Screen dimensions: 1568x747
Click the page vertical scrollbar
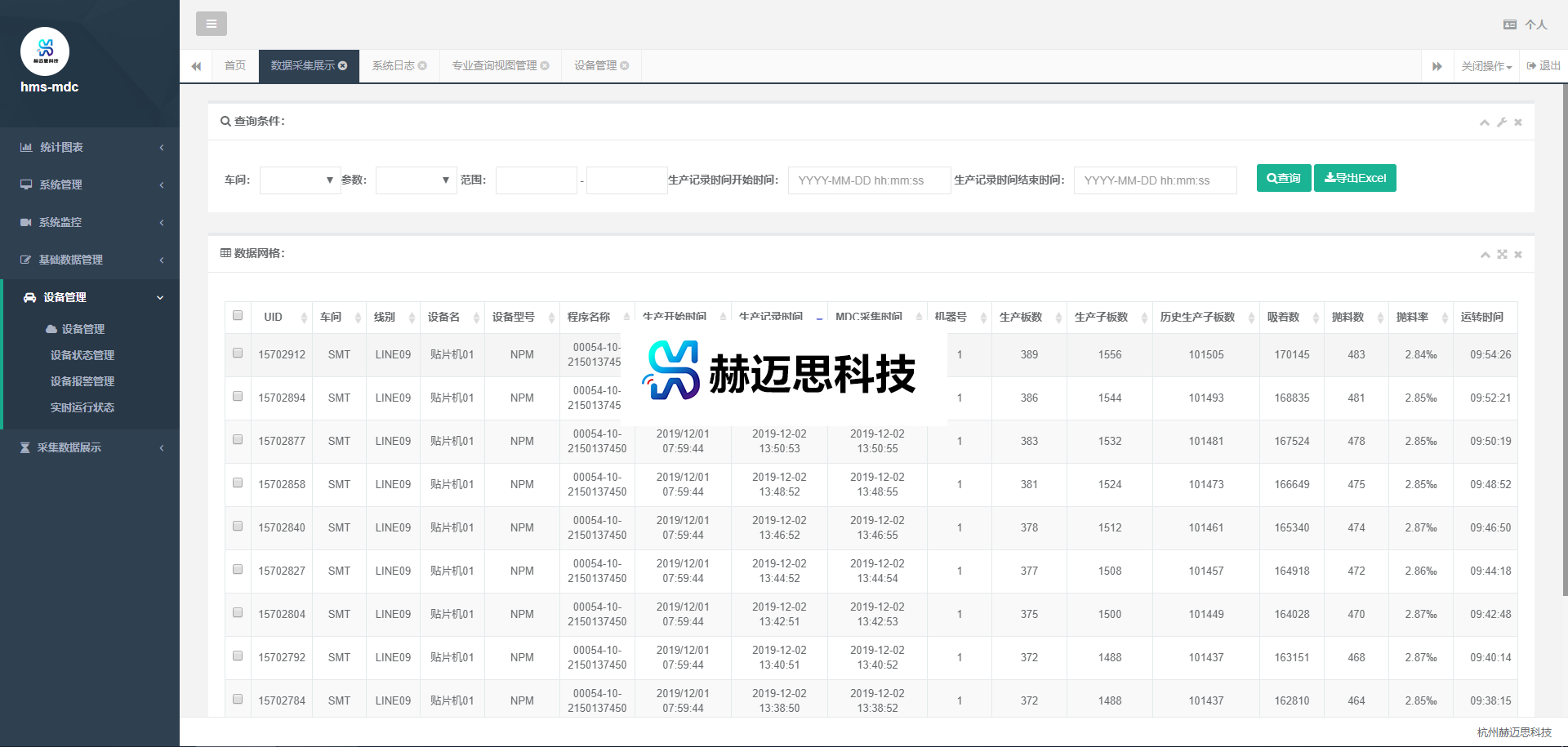tap(1565, 339)
